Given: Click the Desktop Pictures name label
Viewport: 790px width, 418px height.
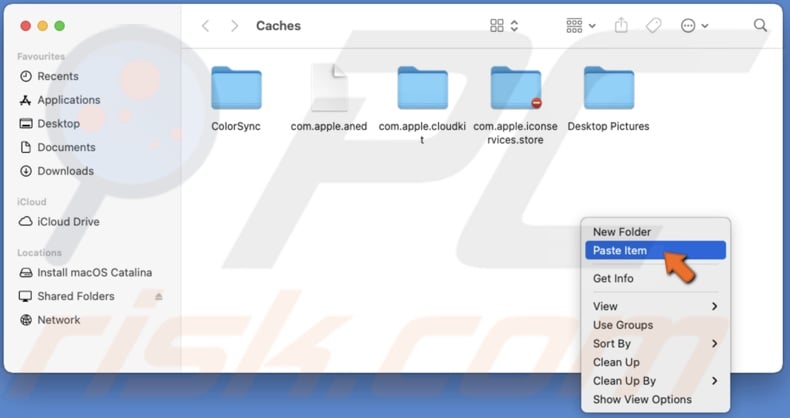Looking at the screenshot, I should pyautogui.click(x=608, y=126).
